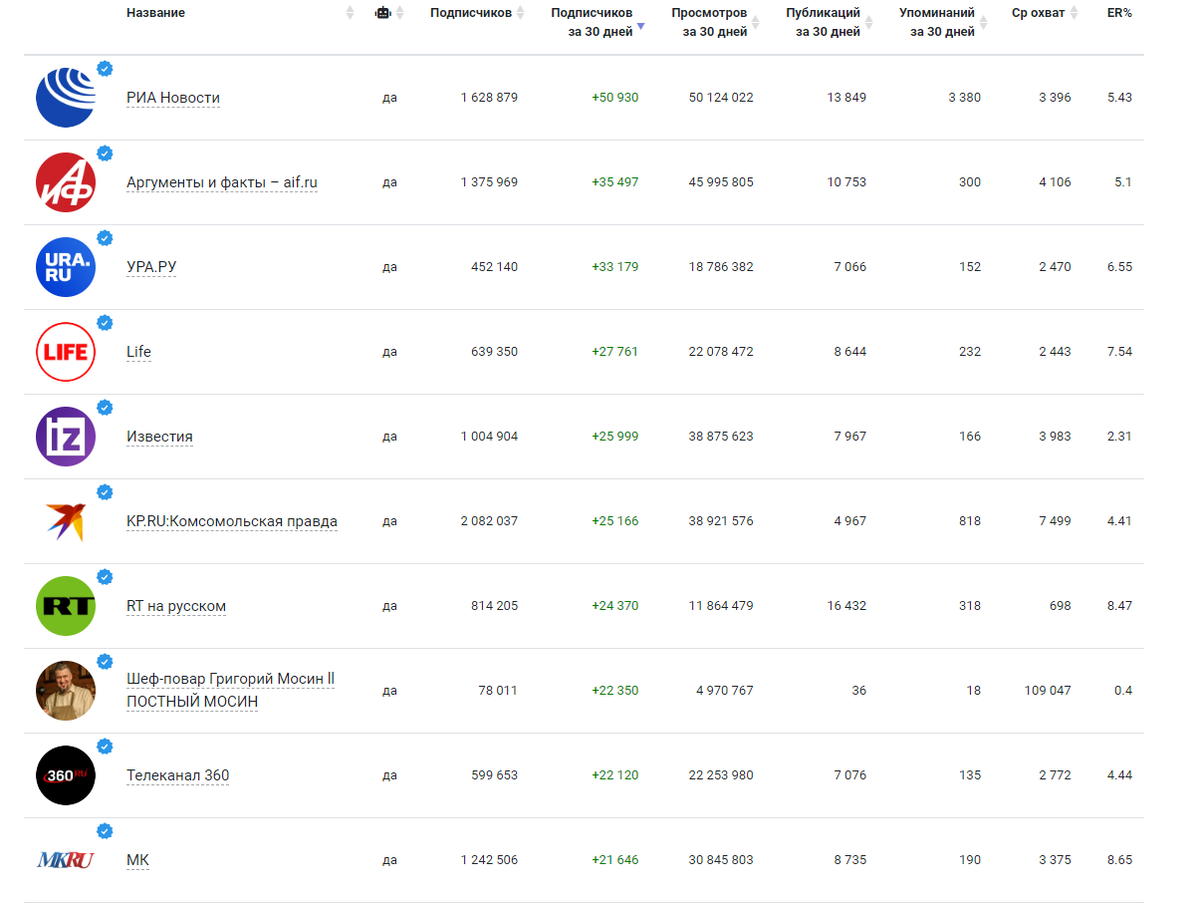Click verified badge on Телеканал 360

coord(104,746)
